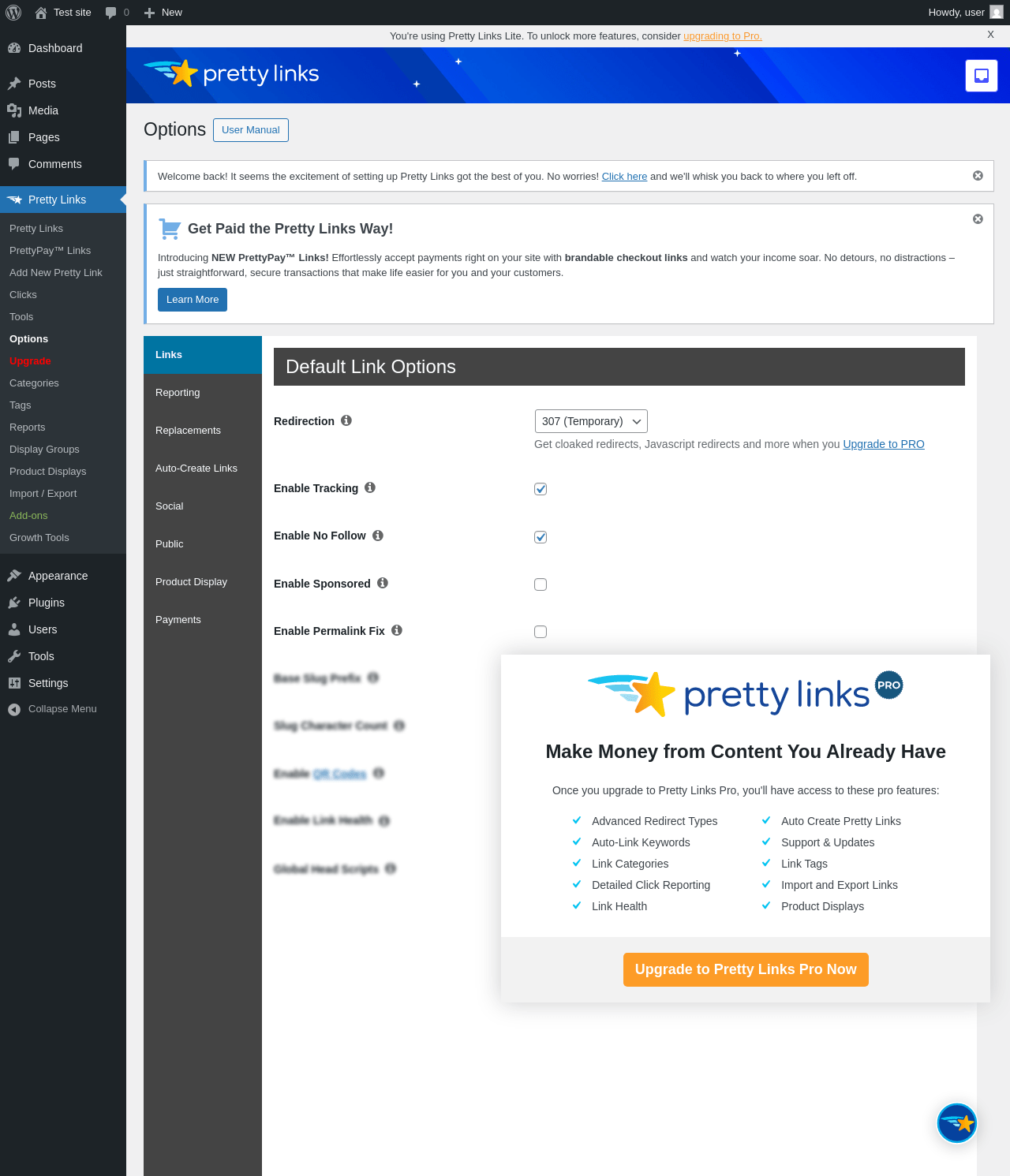Dismiss the Get Paid notice
Image resolution: width=1010 pixels, height=1176 pixels.
(x=978, y=219)
